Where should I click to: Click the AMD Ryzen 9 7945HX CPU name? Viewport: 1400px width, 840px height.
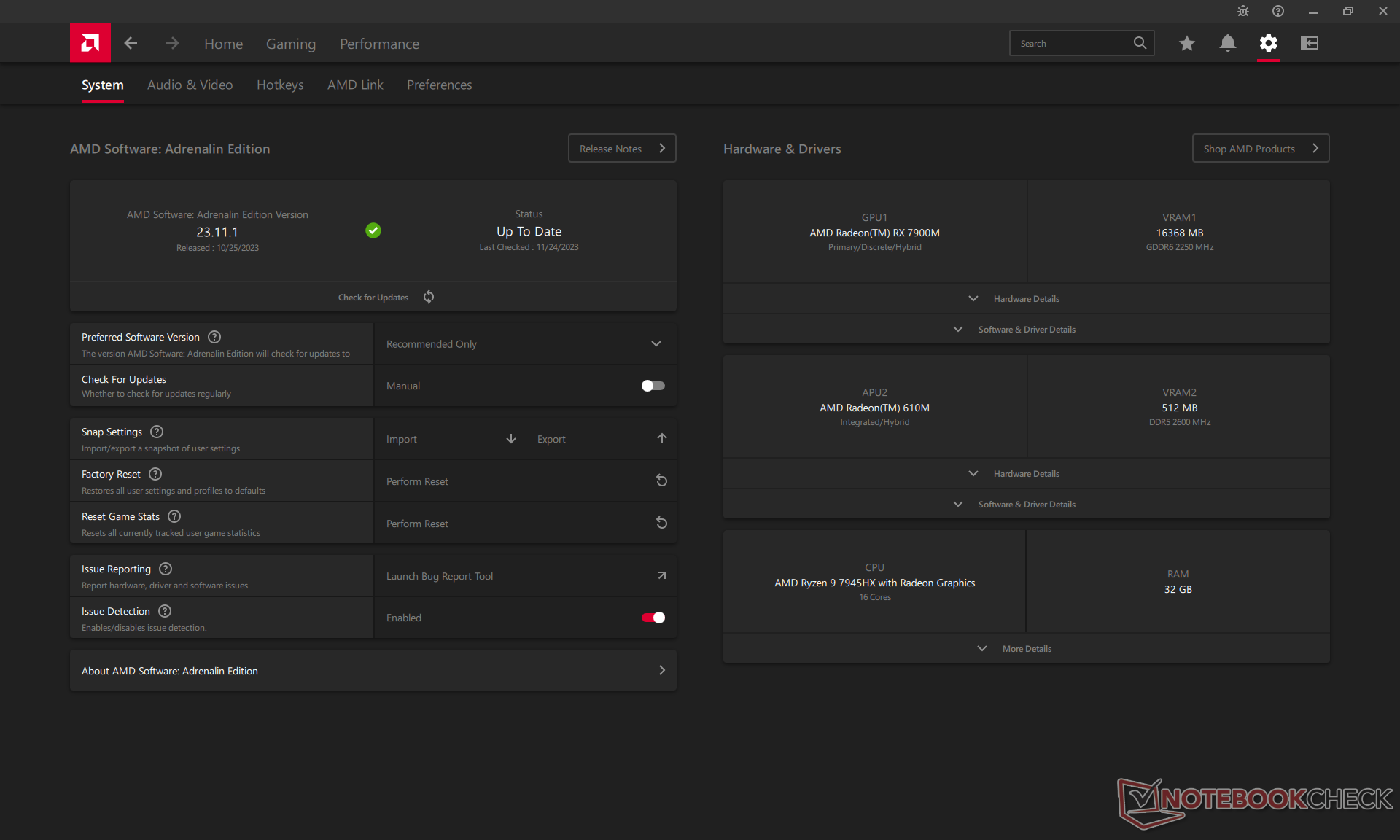tap(874, 583)
